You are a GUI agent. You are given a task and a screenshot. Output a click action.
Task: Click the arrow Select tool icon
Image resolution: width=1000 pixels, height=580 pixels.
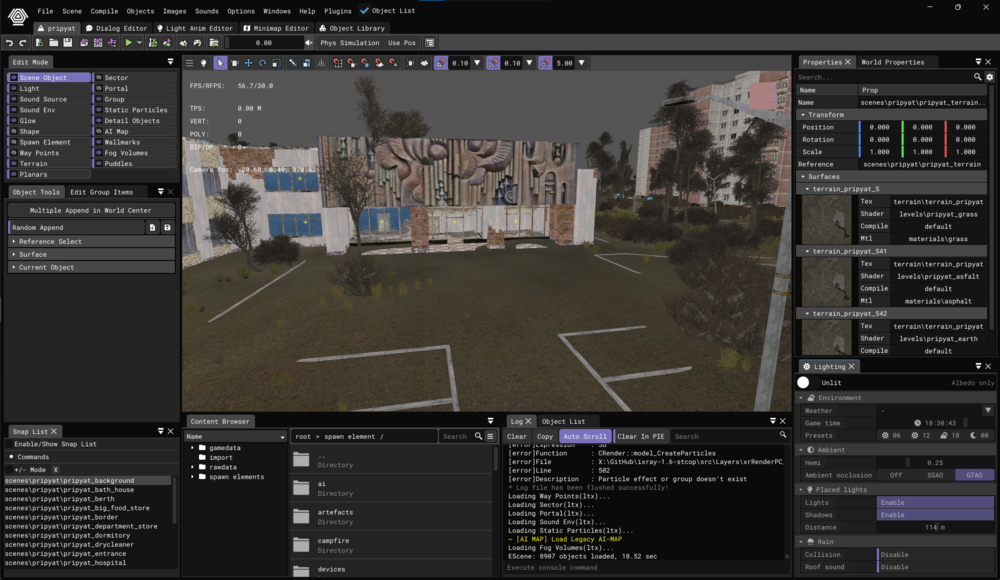(x=220, y=63)
